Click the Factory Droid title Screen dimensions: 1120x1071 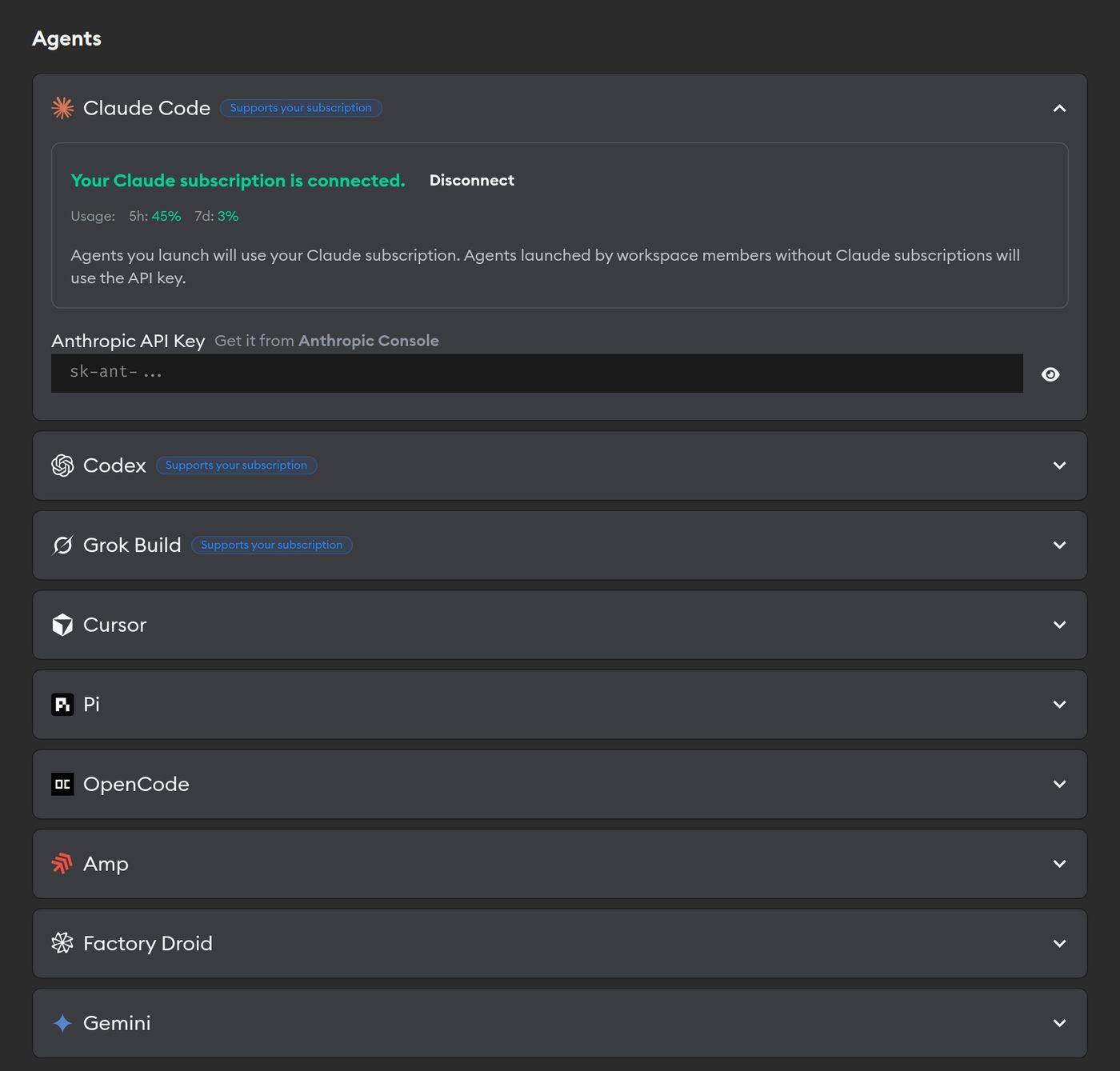pos(148,943)
